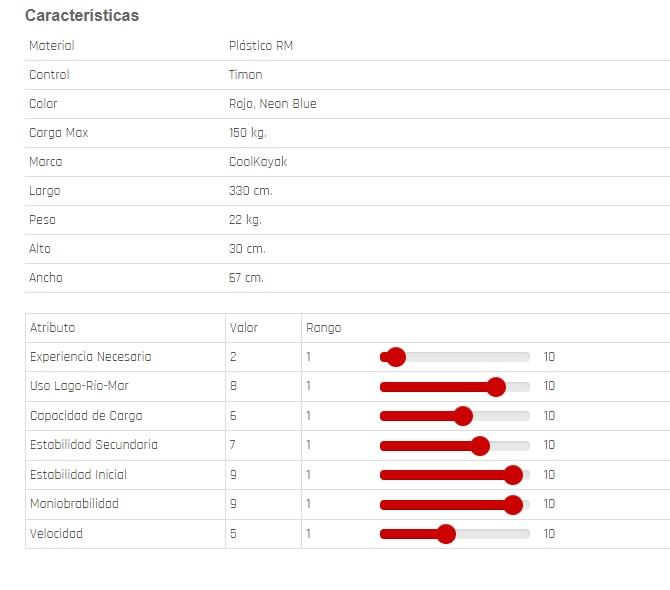Click the Velocidad slider handle
This screenshot has width=670, height=590.
446,534
